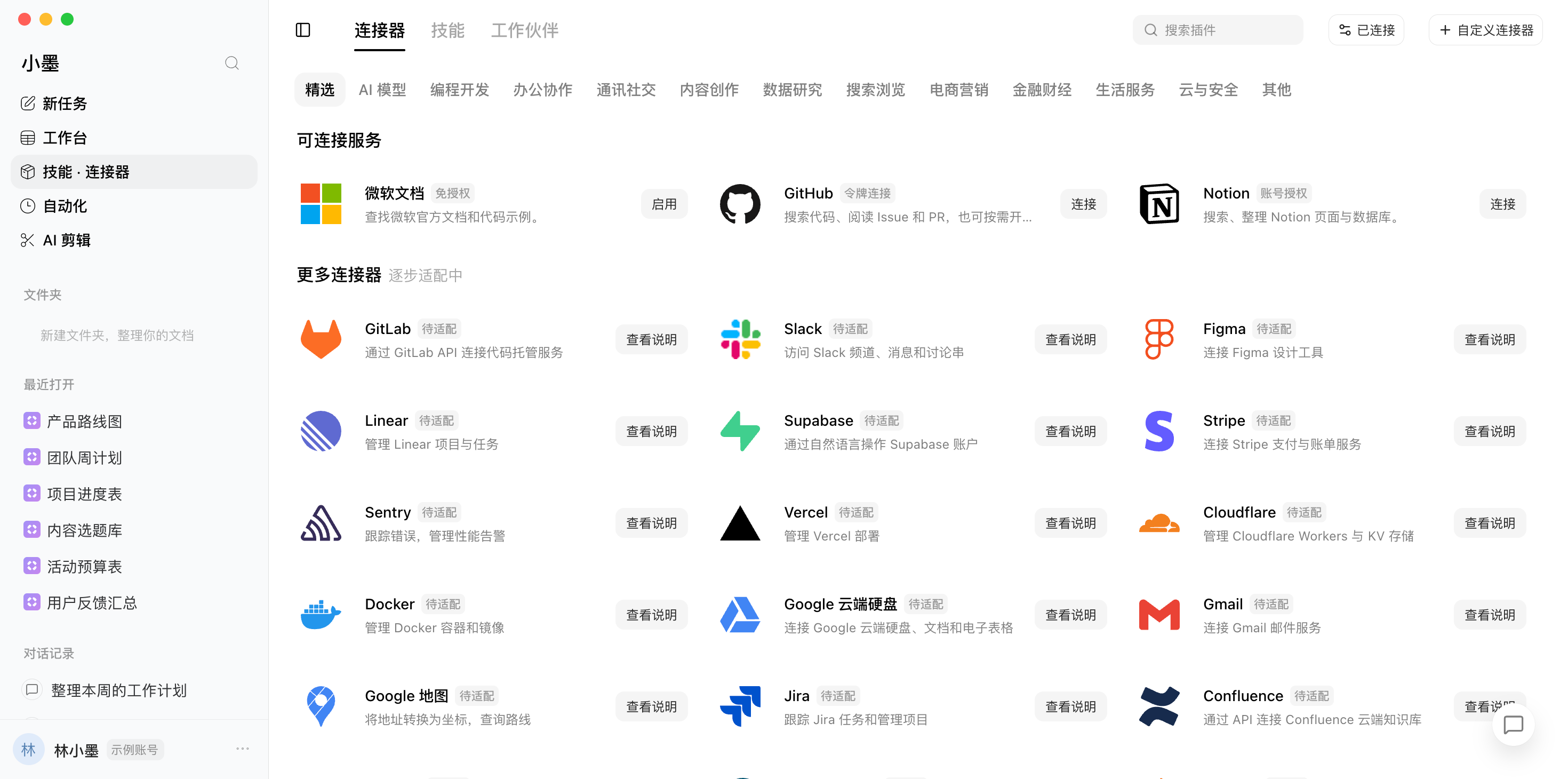1568x779 pixels.
Task: View 查看说明 for Google 云端硬盘
Action: pos(1071,615)
